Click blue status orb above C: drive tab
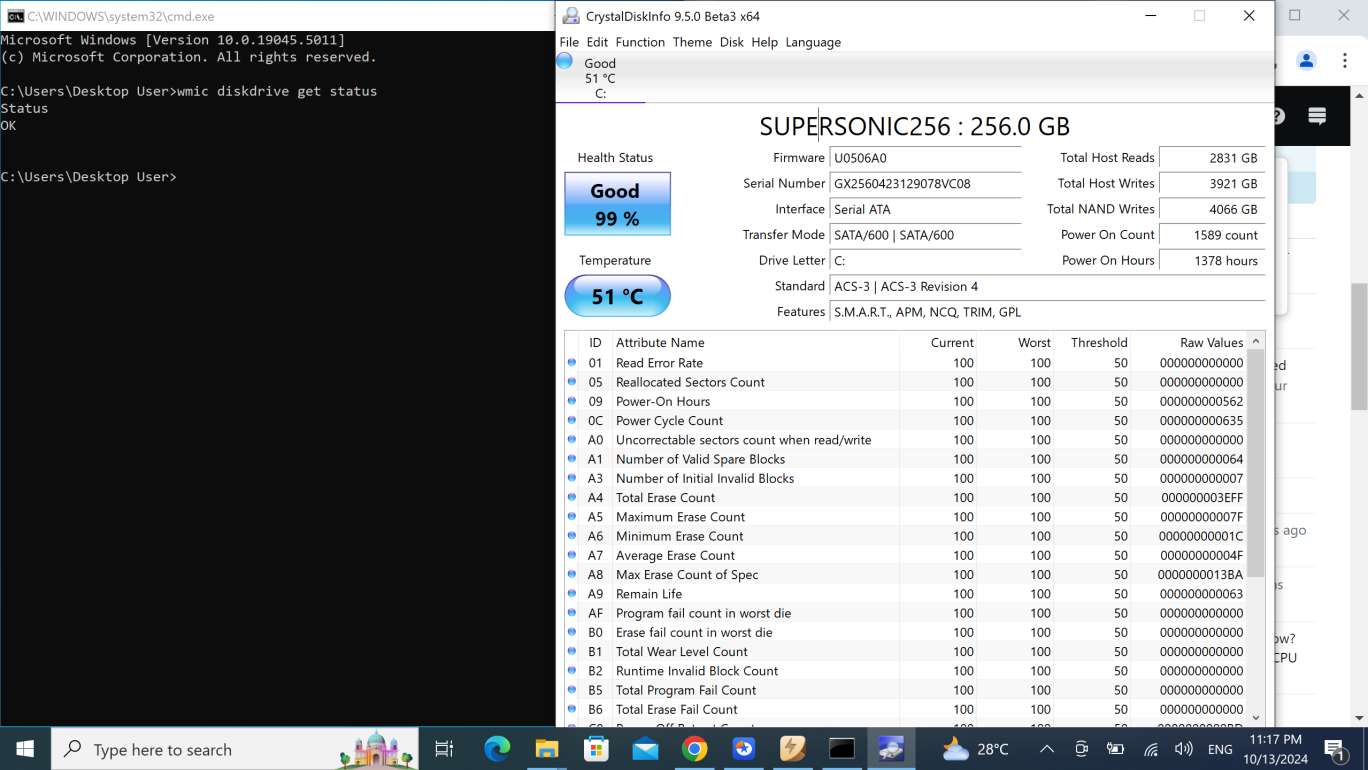Screen dimensions: 1368x770 click(x=565, y=61)
